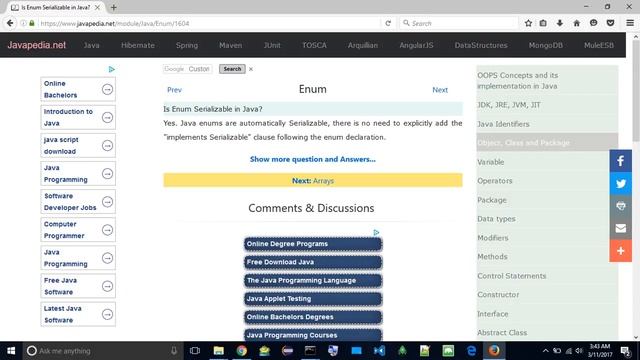Viewport: 640px width, 360px height.
Task: Open the Control Statements sidebar topic
Action: point(547,276)
